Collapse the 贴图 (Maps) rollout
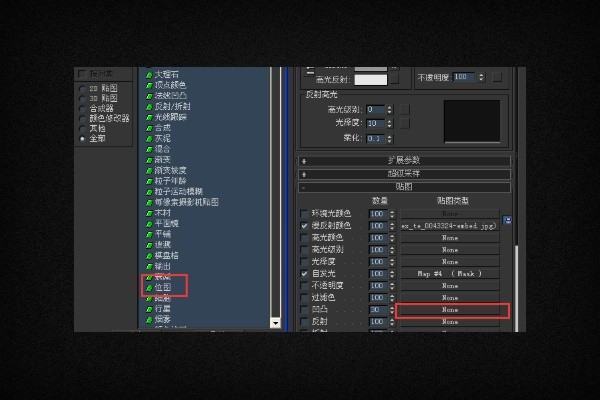The width and height of the screenshot is (600, 400). pyautogui.click(x=404, y=186)
